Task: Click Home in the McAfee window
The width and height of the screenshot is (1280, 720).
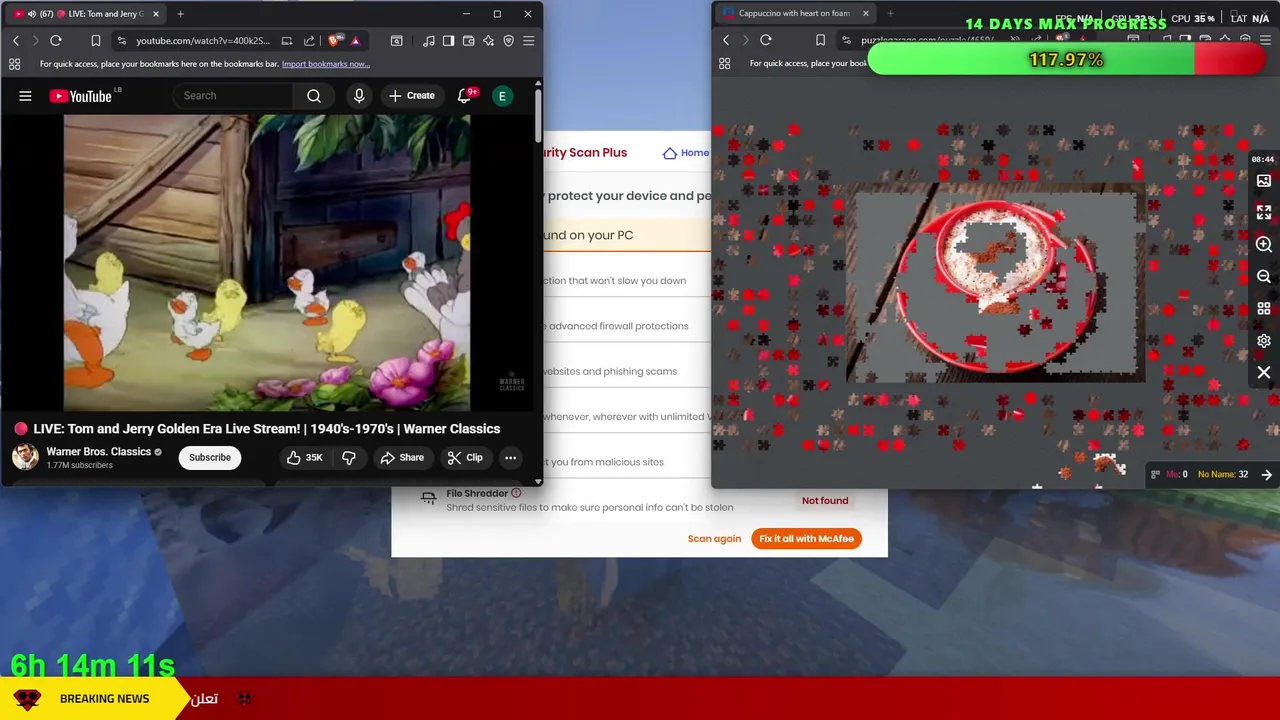Action: point(687,153)
